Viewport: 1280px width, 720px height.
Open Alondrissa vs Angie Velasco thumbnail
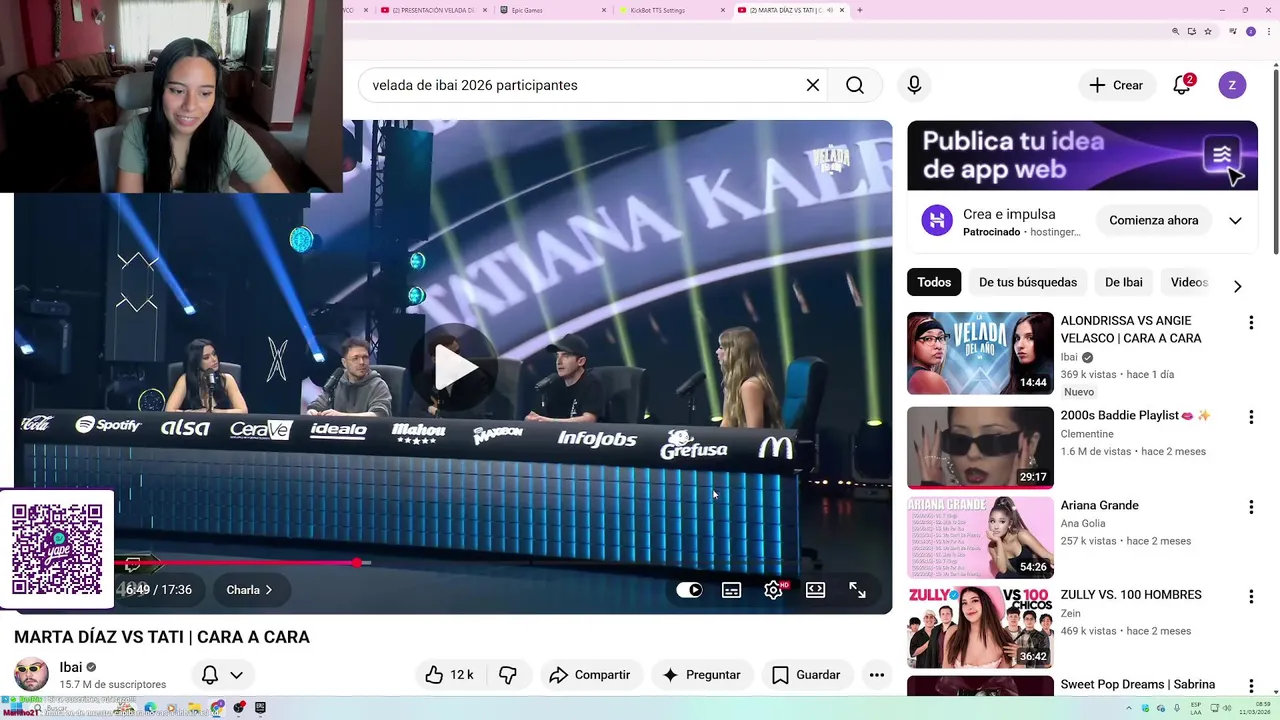coord(980,353)
